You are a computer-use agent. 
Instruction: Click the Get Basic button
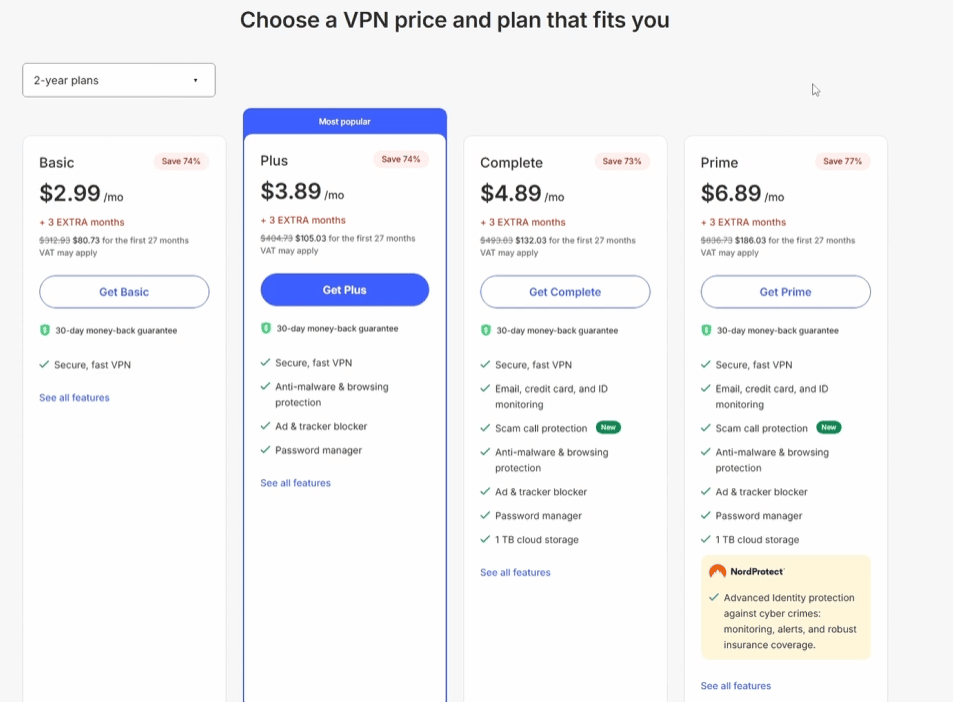pos(123,290)
